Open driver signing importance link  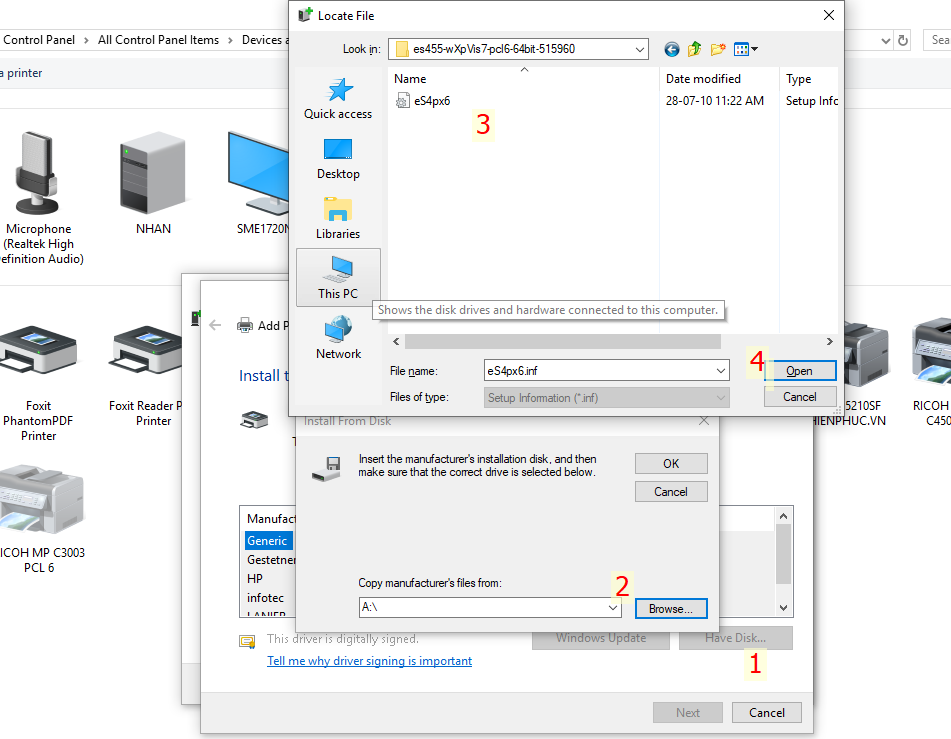point(369,661)
